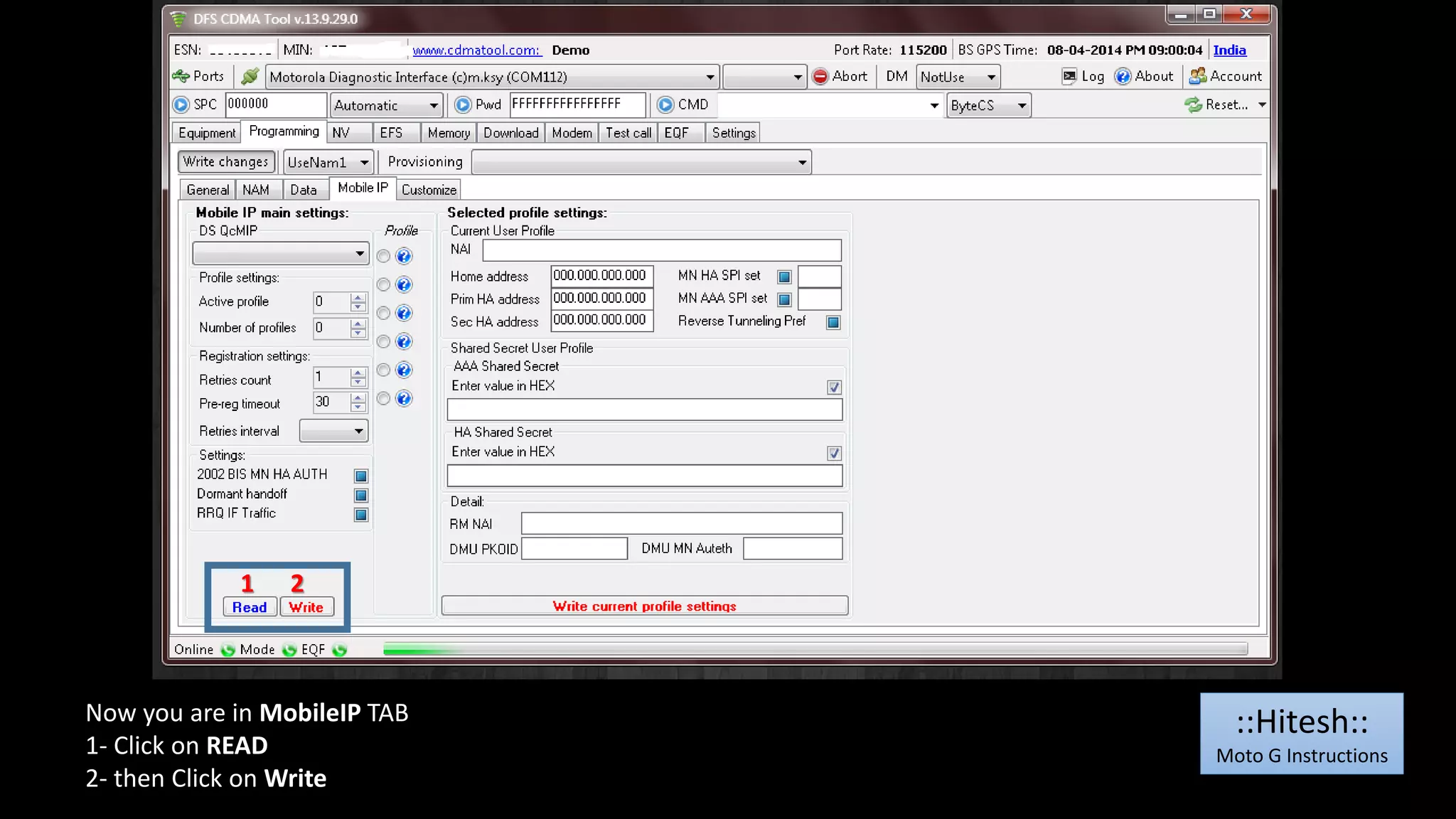
Task: Switch to the EFS tab
Action: pyautogui.click(x=391, y=133)
